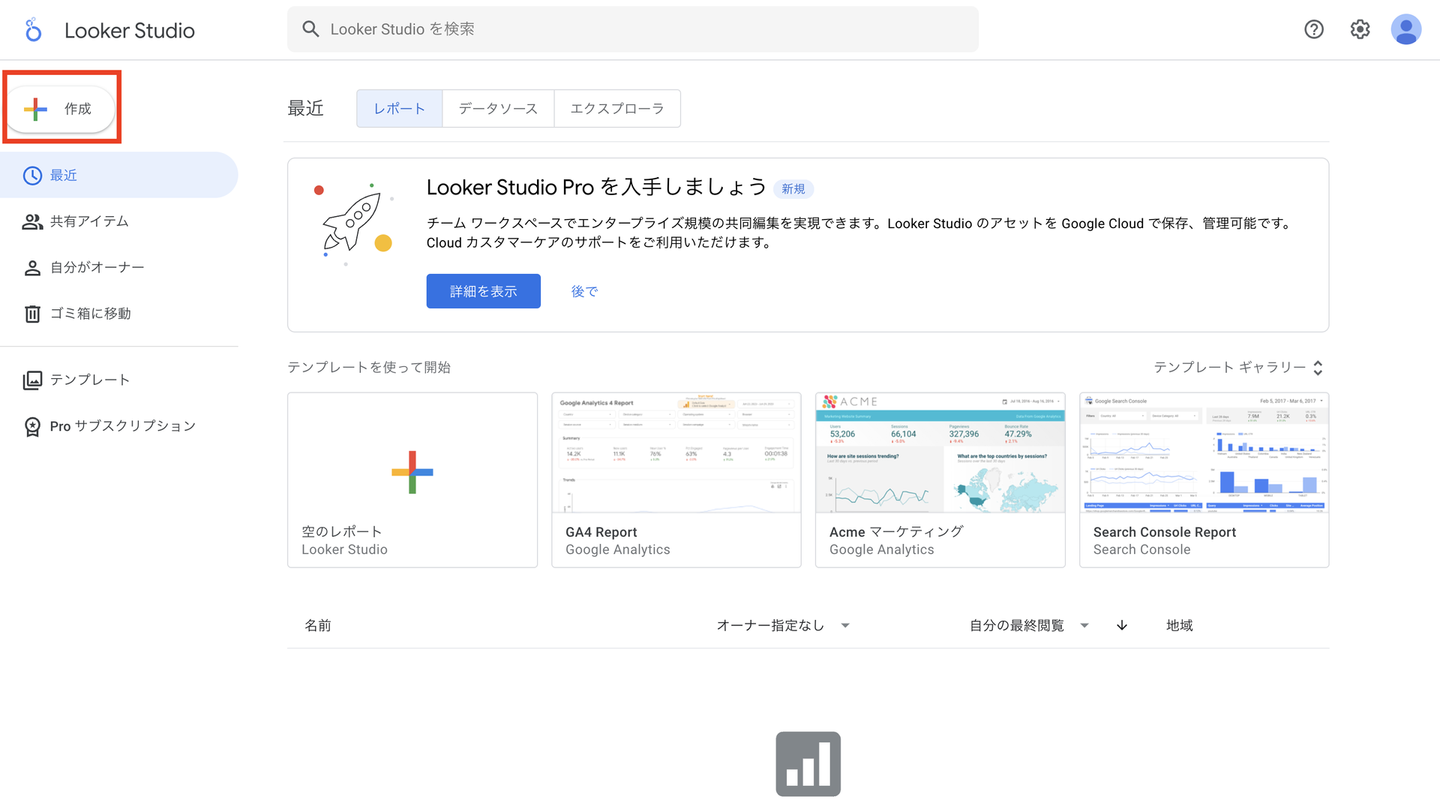Open the オーナー指定なし dropdown
The height and width of the screenshot is (812, 1440).
click(784, 626)
